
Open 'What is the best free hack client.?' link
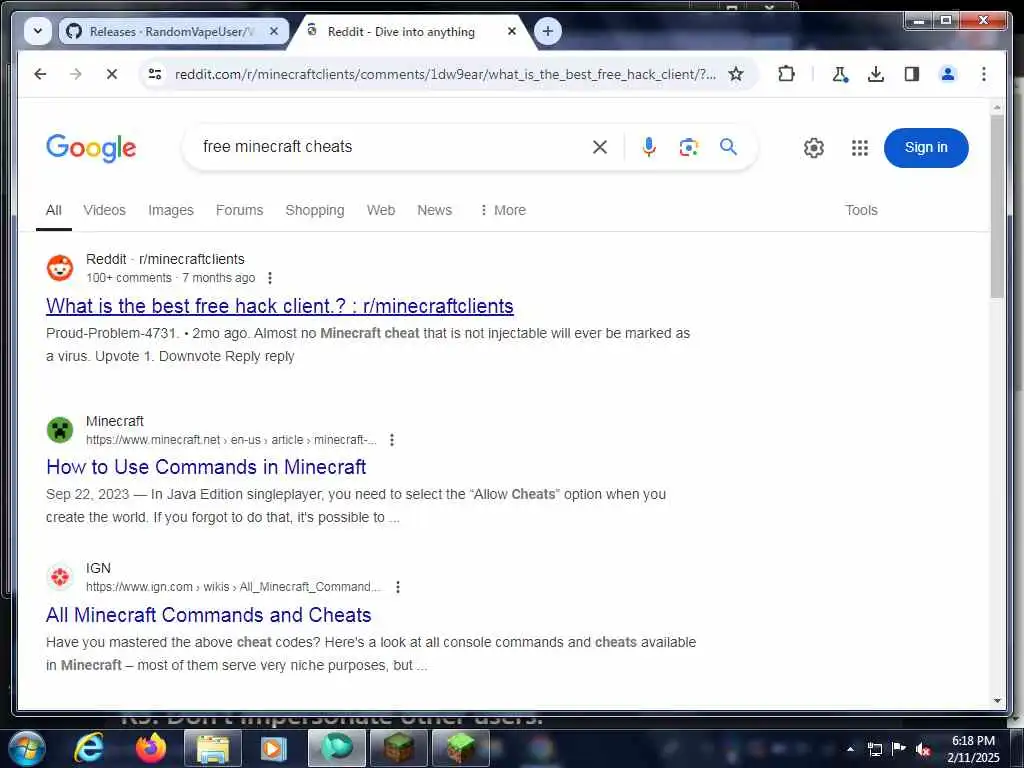point(280,306)
